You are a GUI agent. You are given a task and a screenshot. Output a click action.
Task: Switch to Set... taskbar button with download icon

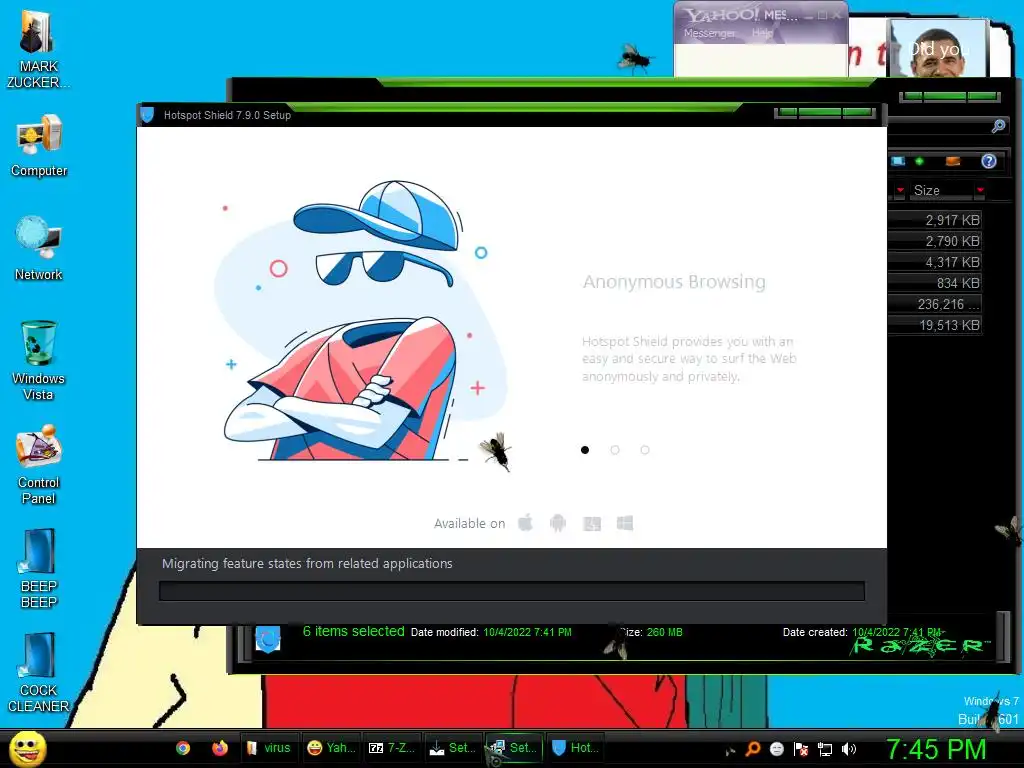pos(453,748)
